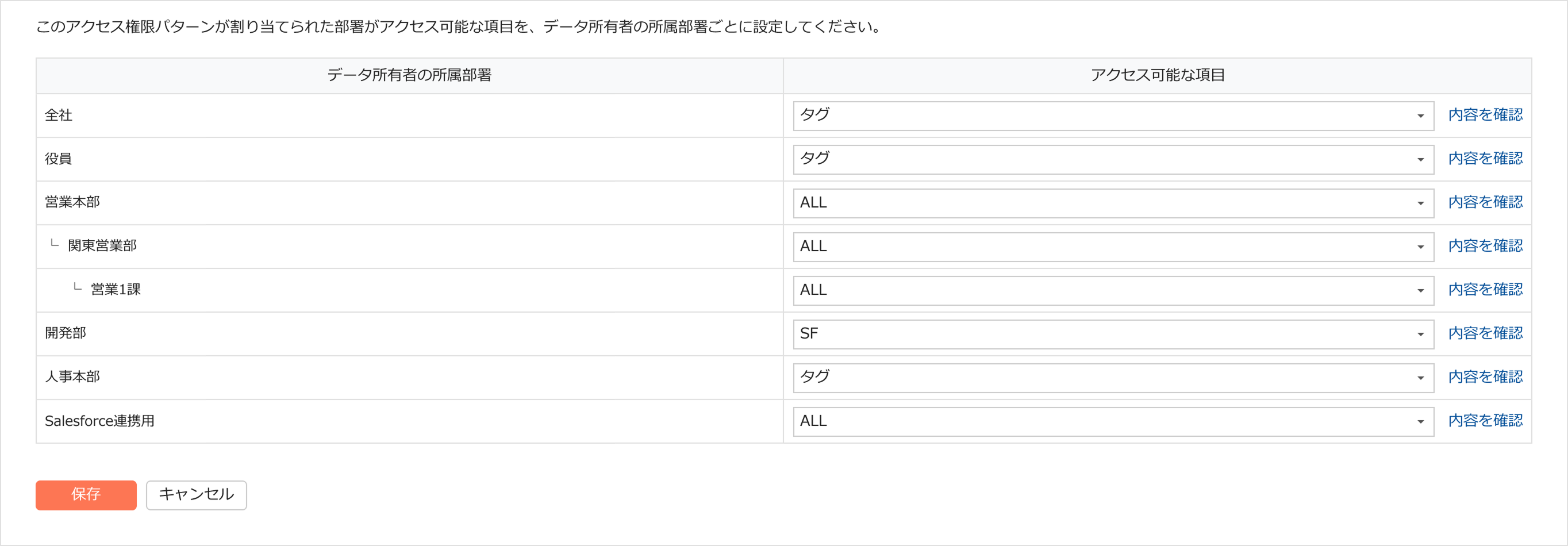Click 内容を確認 for Salesforce連携用 row
The image size is (1568, 546).
1485,421
